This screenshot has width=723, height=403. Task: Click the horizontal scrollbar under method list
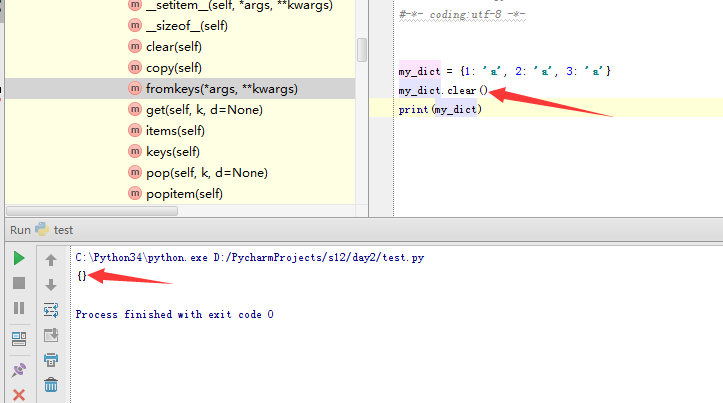[x=92, y=211]
